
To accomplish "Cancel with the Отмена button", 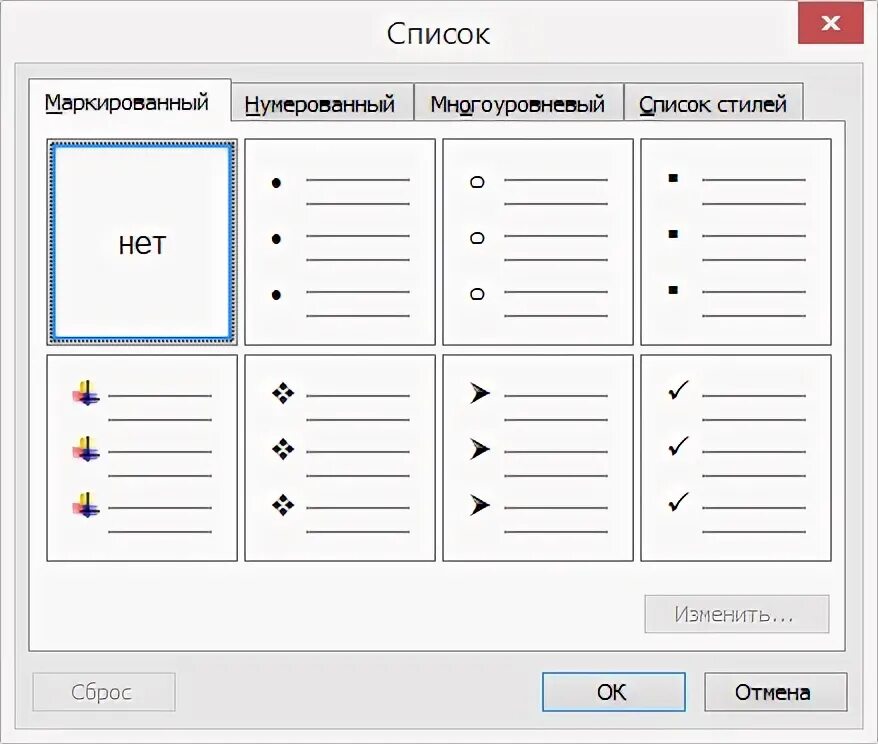I will click(x=776, y=692).
